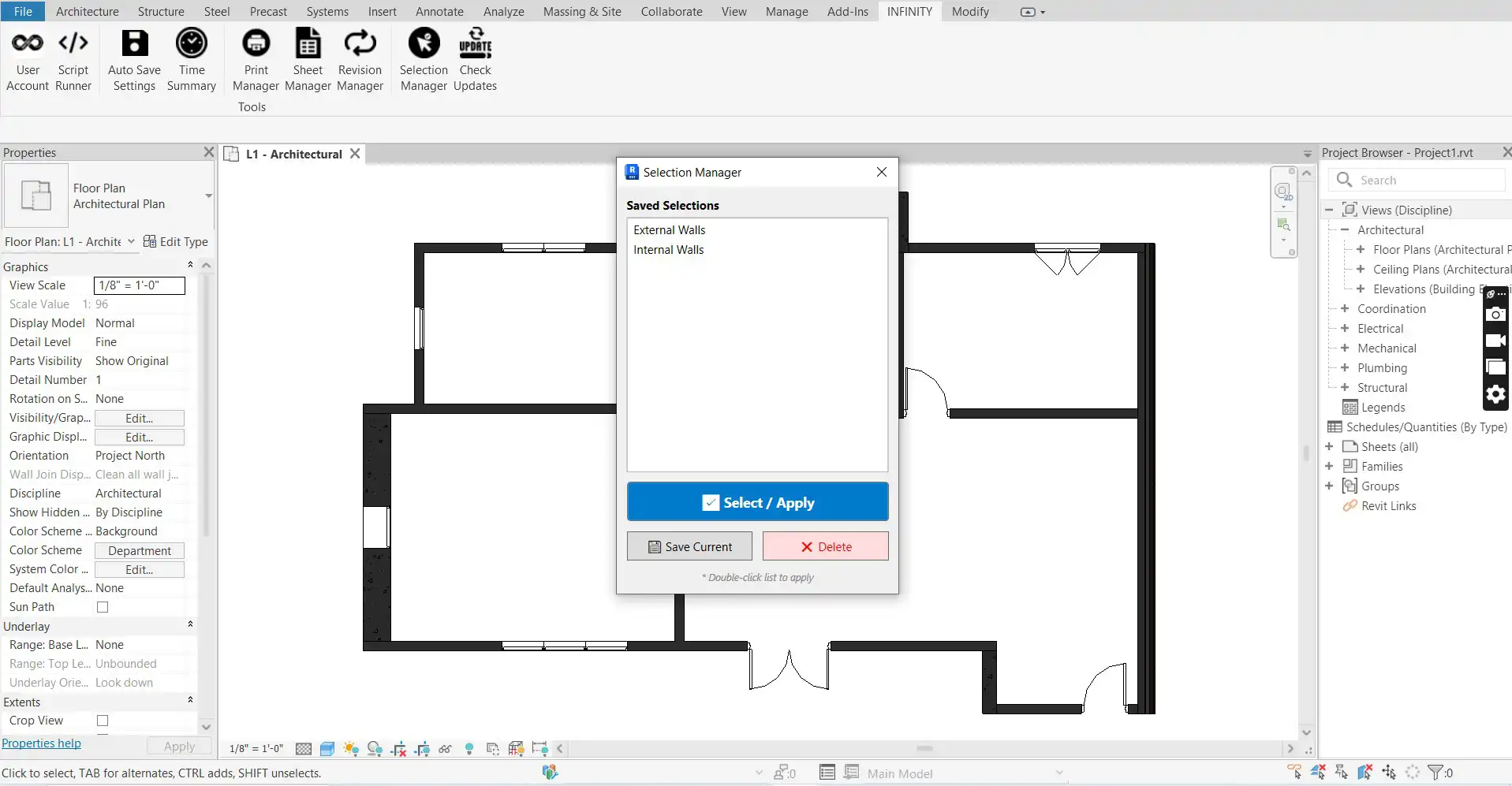
Task: Toggle the Crop View checkbox
Action: pos(103,721)
